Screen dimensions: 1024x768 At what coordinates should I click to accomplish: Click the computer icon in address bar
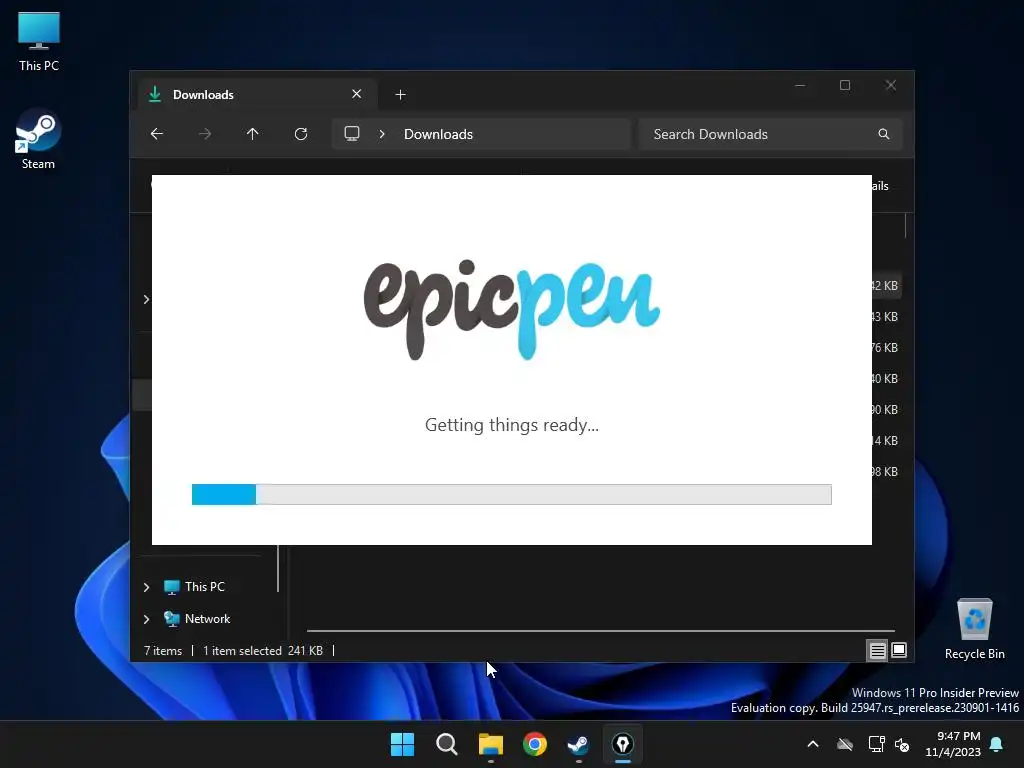pos(352,134)
